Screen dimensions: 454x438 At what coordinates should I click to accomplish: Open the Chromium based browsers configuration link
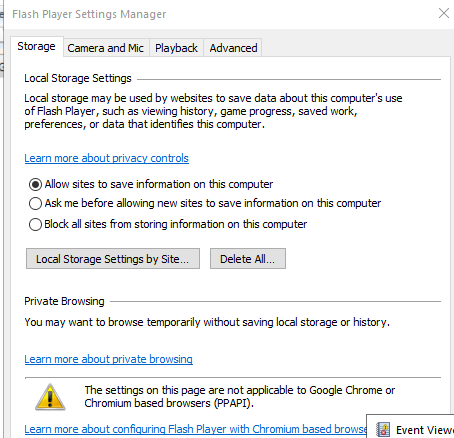point(195,429)
